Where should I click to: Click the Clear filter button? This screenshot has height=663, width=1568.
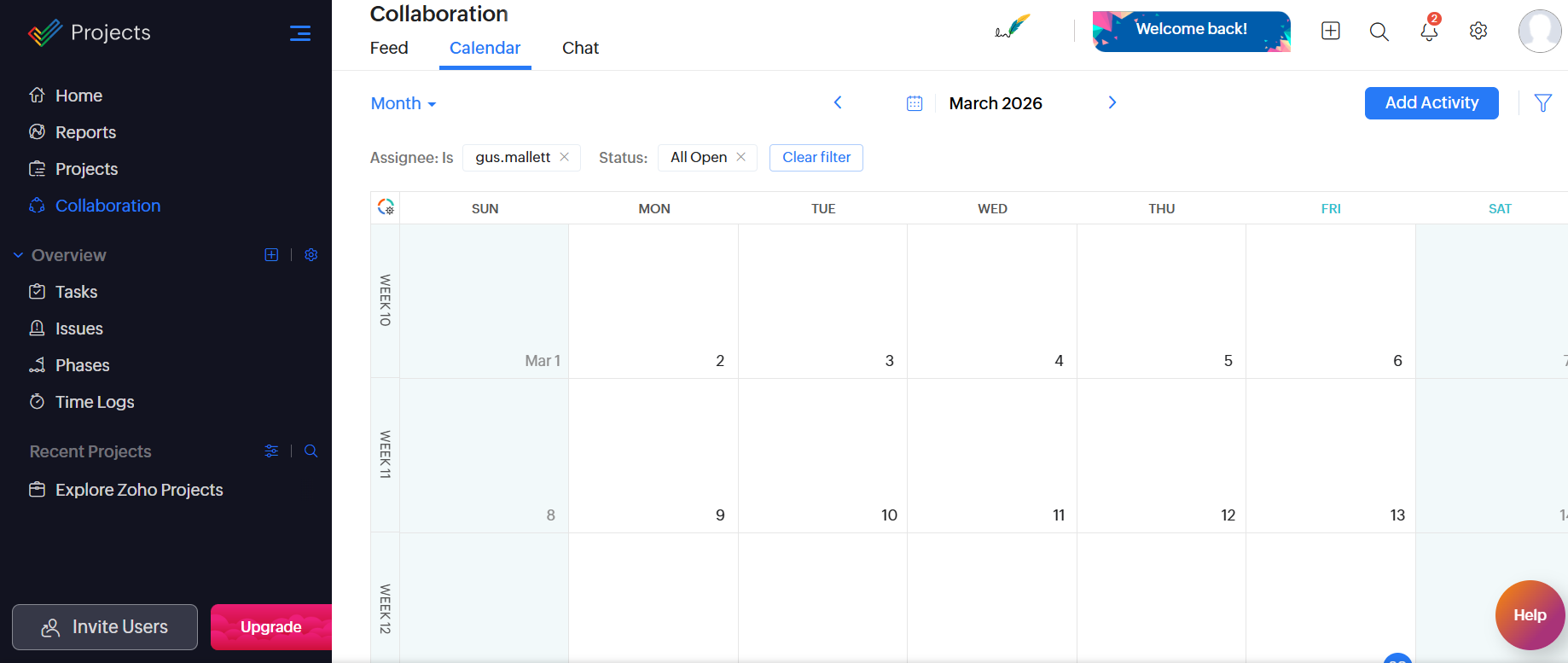tap(816, 157)
